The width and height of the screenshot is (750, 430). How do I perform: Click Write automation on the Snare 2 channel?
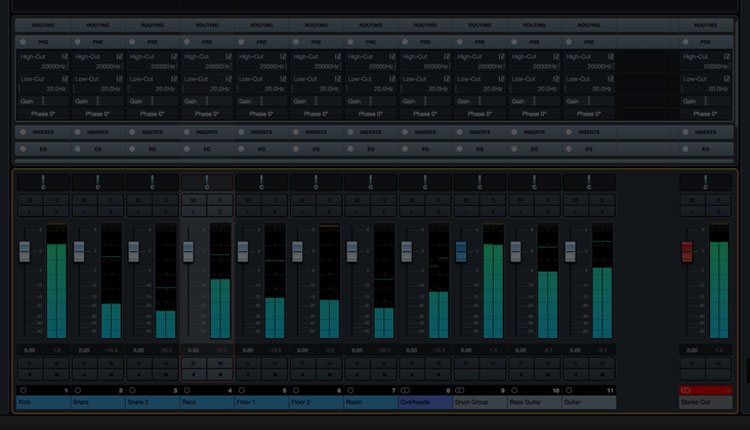click(x=165, y=364)
